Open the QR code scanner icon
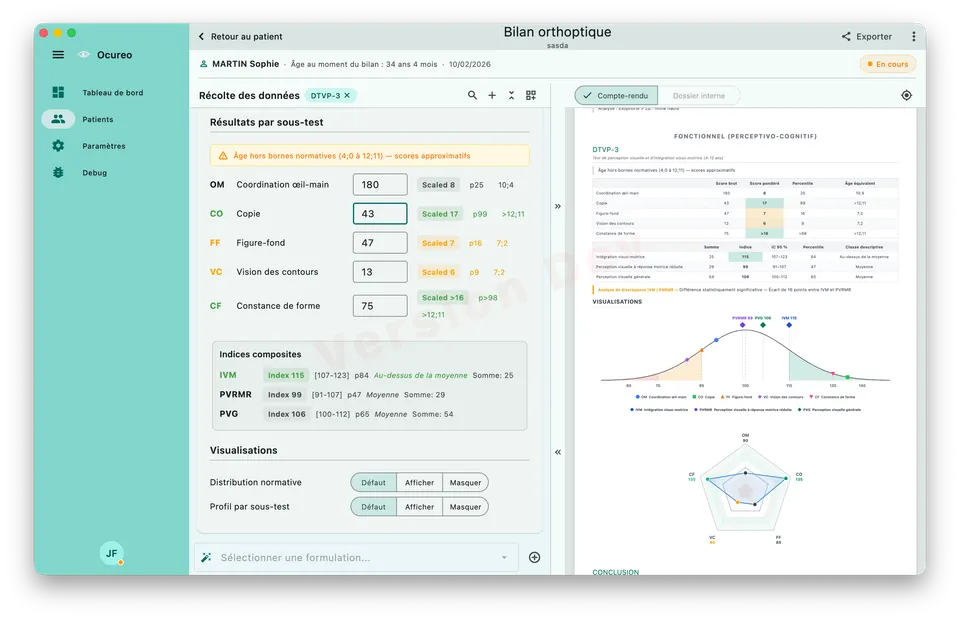Screen dimensions: 960x620 click(x=531, y=95)
